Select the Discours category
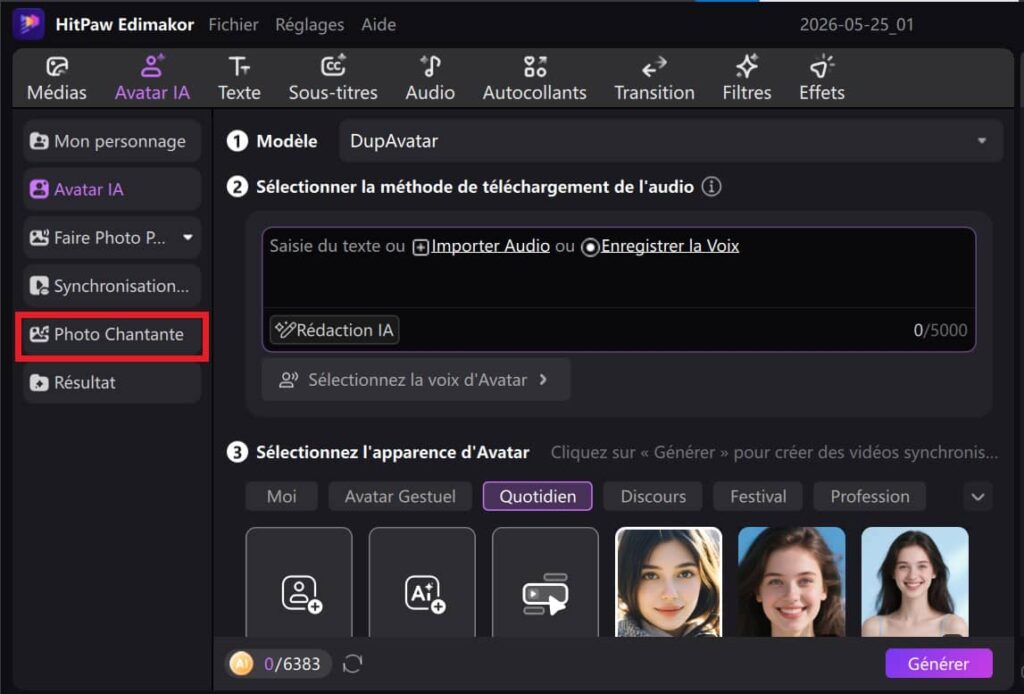Screen dimensions: 1024x694 coord(653,496)
